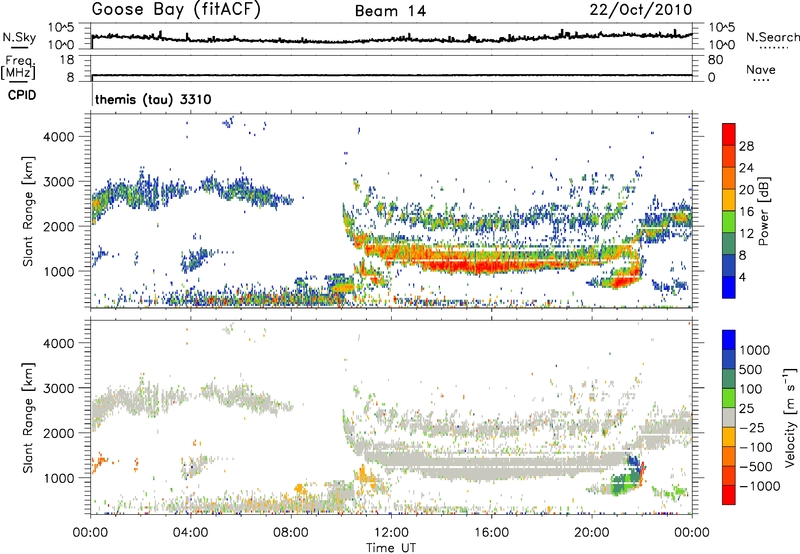Click the 'Power [dB]' colorbar label
Image resolution: width=800 pixels, height=554 pixels.
[763, 211]
